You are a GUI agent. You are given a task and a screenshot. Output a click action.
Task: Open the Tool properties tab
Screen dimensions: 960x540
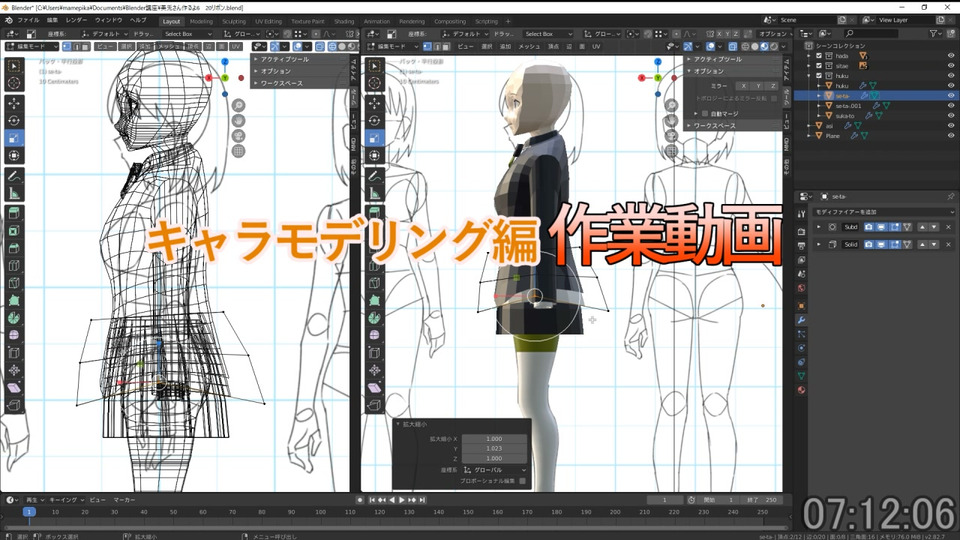pos(801,214)
